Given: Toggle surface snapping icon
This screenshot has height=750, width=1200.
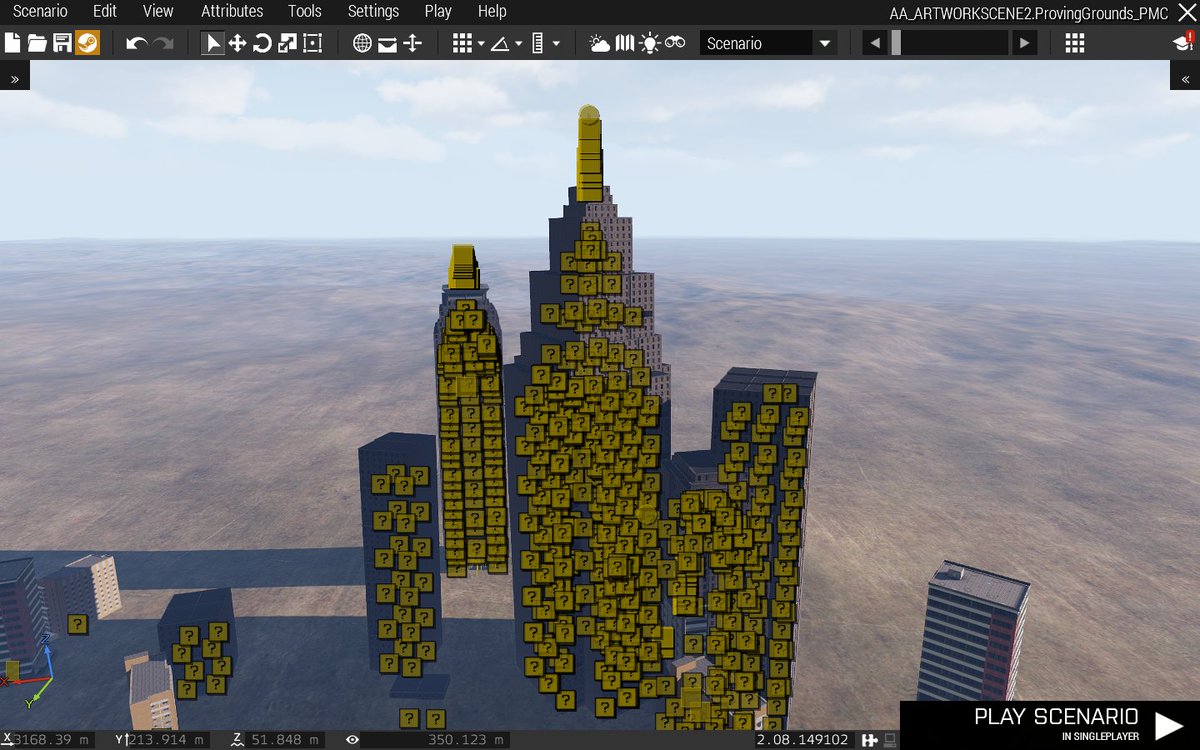Looking at the screenshot, I should (x=387, y=43).
